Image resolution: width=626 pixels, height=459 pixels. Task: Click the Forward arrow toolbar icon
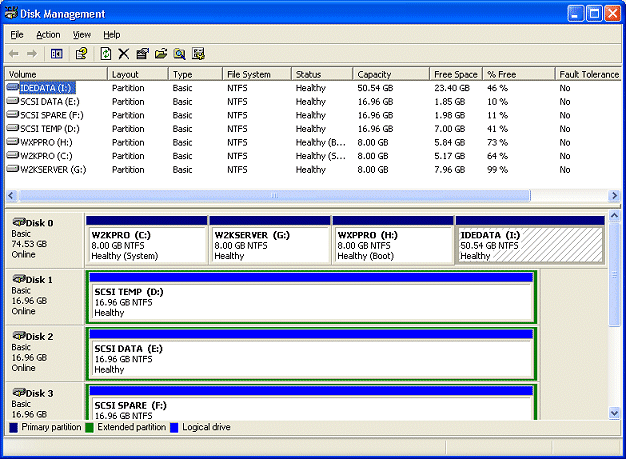[32, 53]
